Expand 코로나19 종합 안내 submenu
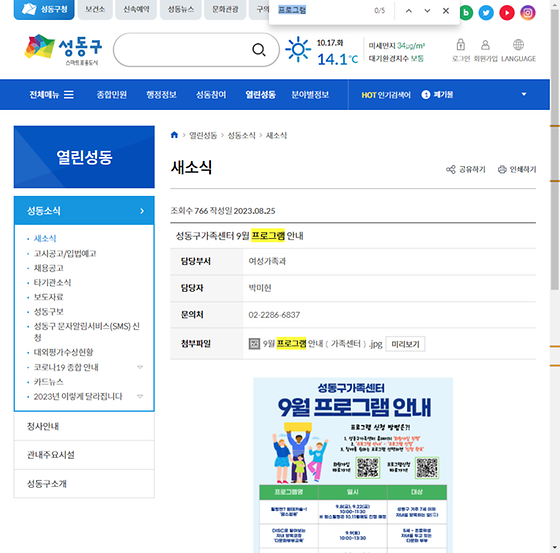Viewport: 560px width, 553px height. 140,367
